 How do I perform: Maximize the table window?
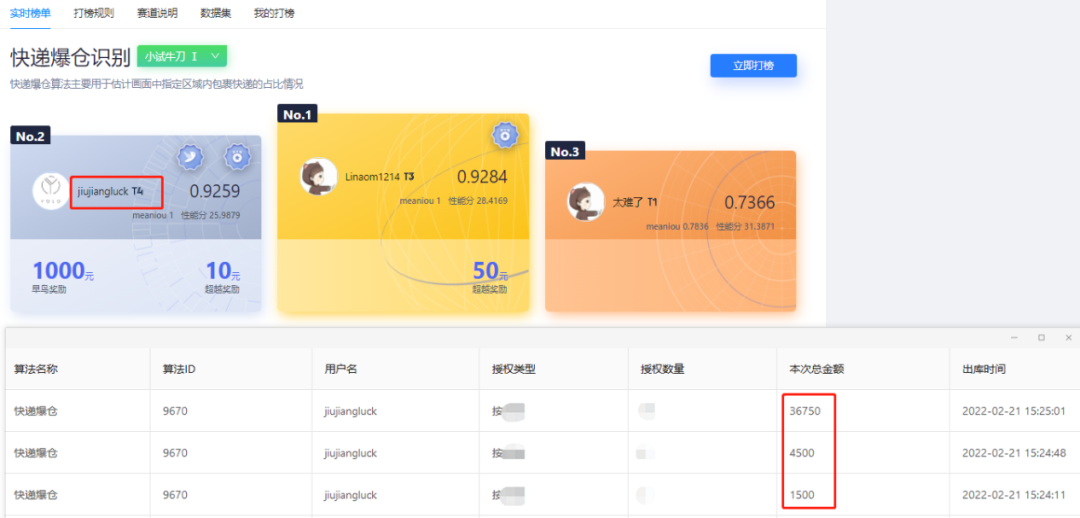[x=1041, y=338]
